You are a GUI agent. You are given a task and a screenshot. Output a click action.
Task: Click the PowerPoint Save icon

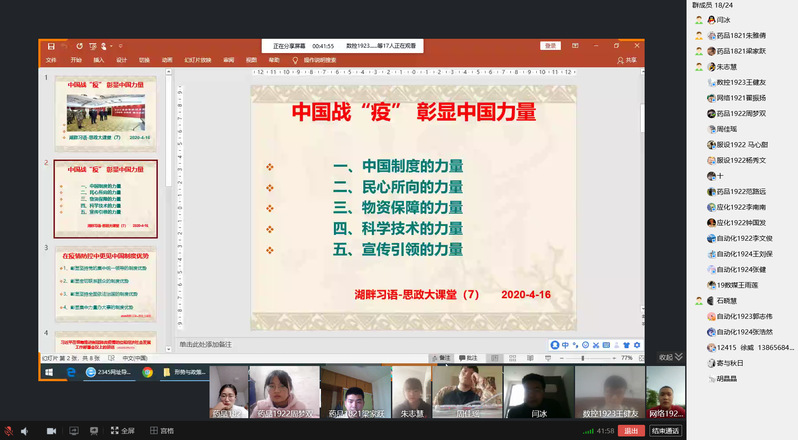click(51, 46)
